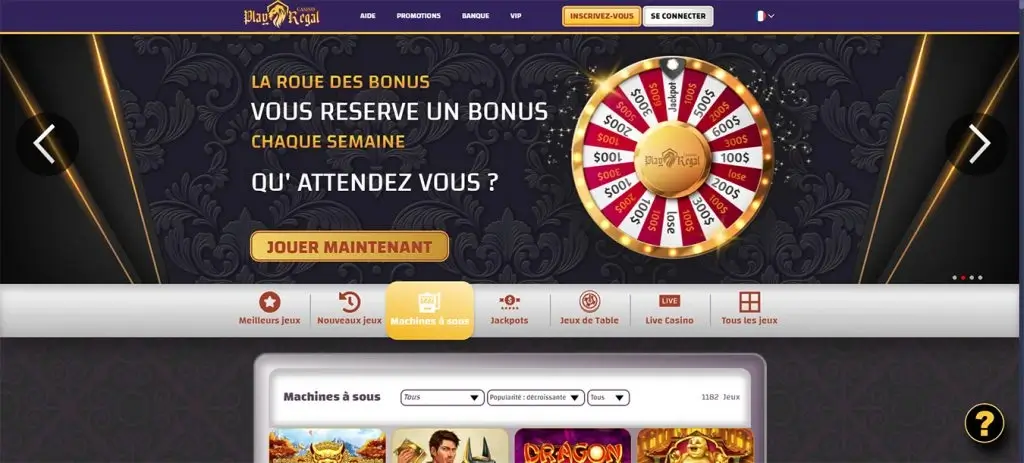This screenshot has height=463, width=1024.
Task: Open the question mark help bubble
Action: coord(984,424)
